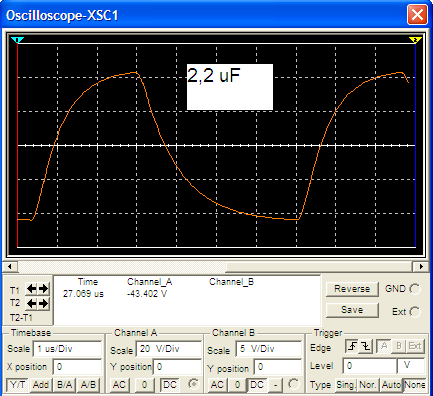The height and width of the screenshot is (396, 433).
Task: Click the Reverse button
Action: pos(352,289)
